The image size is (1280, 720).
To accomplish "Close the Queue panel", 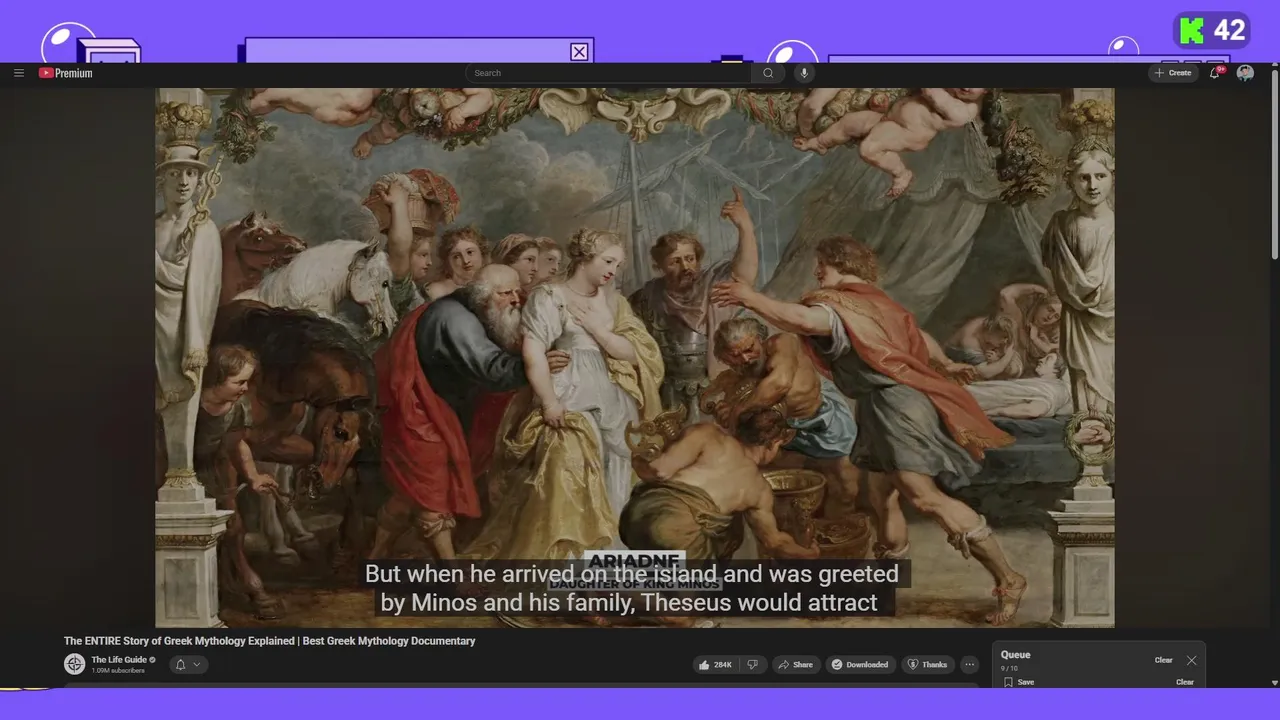I will (x=1191, y=660).
